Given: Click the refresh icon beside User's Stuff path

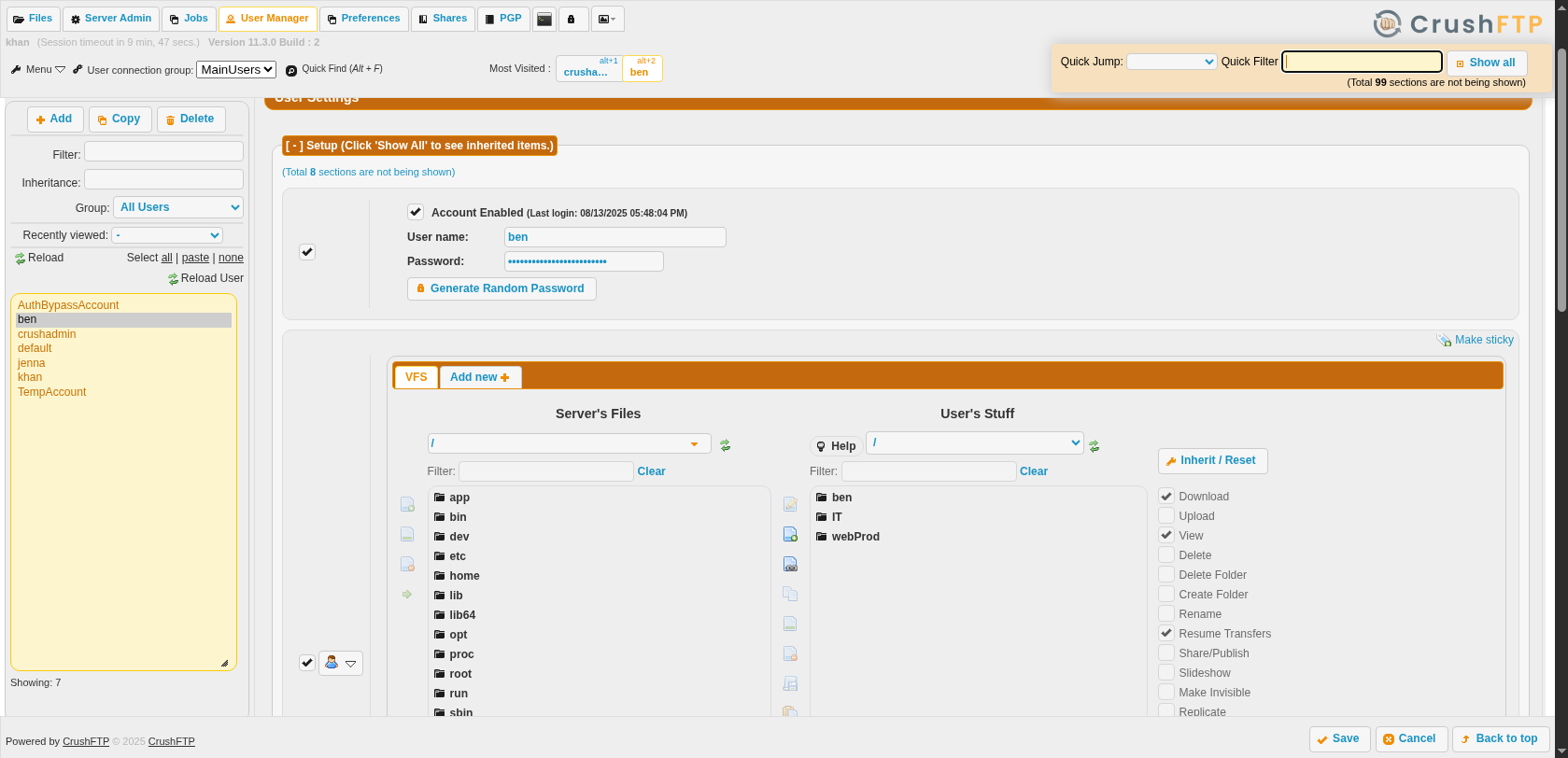Looking at the screenshot, I should (x=1094, y=446).
